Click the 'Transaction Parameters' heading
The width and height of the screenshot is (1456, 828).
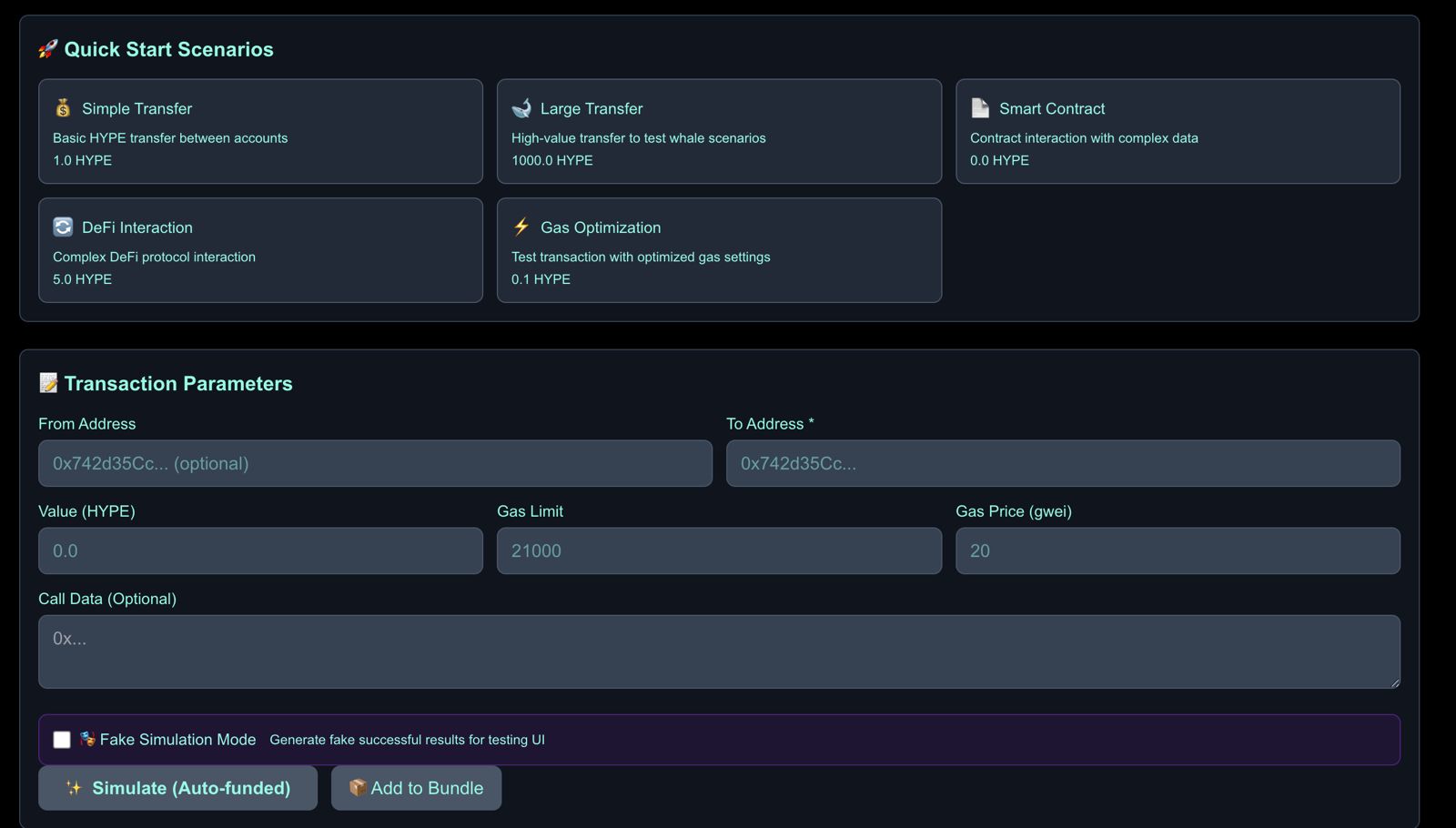coord(178,383)
